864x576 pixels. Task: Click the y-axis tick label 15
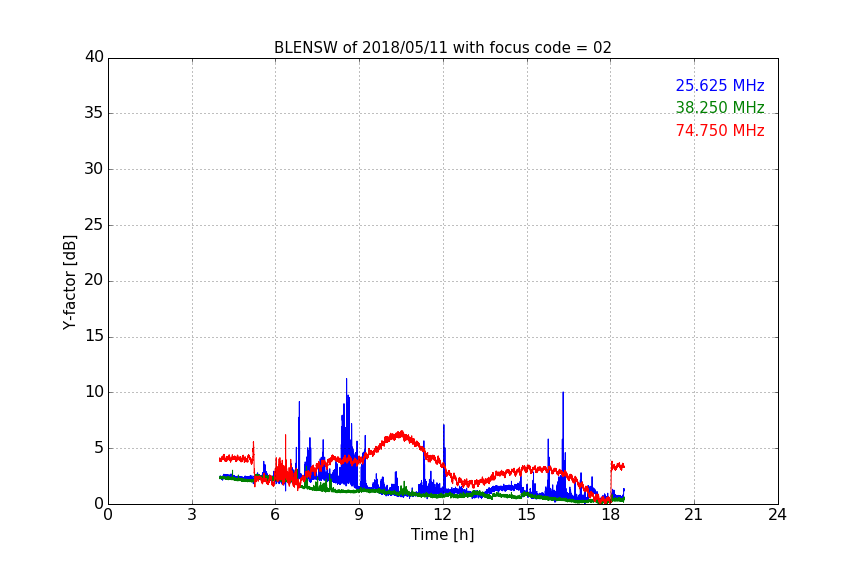pyautogui.click(x=94, y=336)
